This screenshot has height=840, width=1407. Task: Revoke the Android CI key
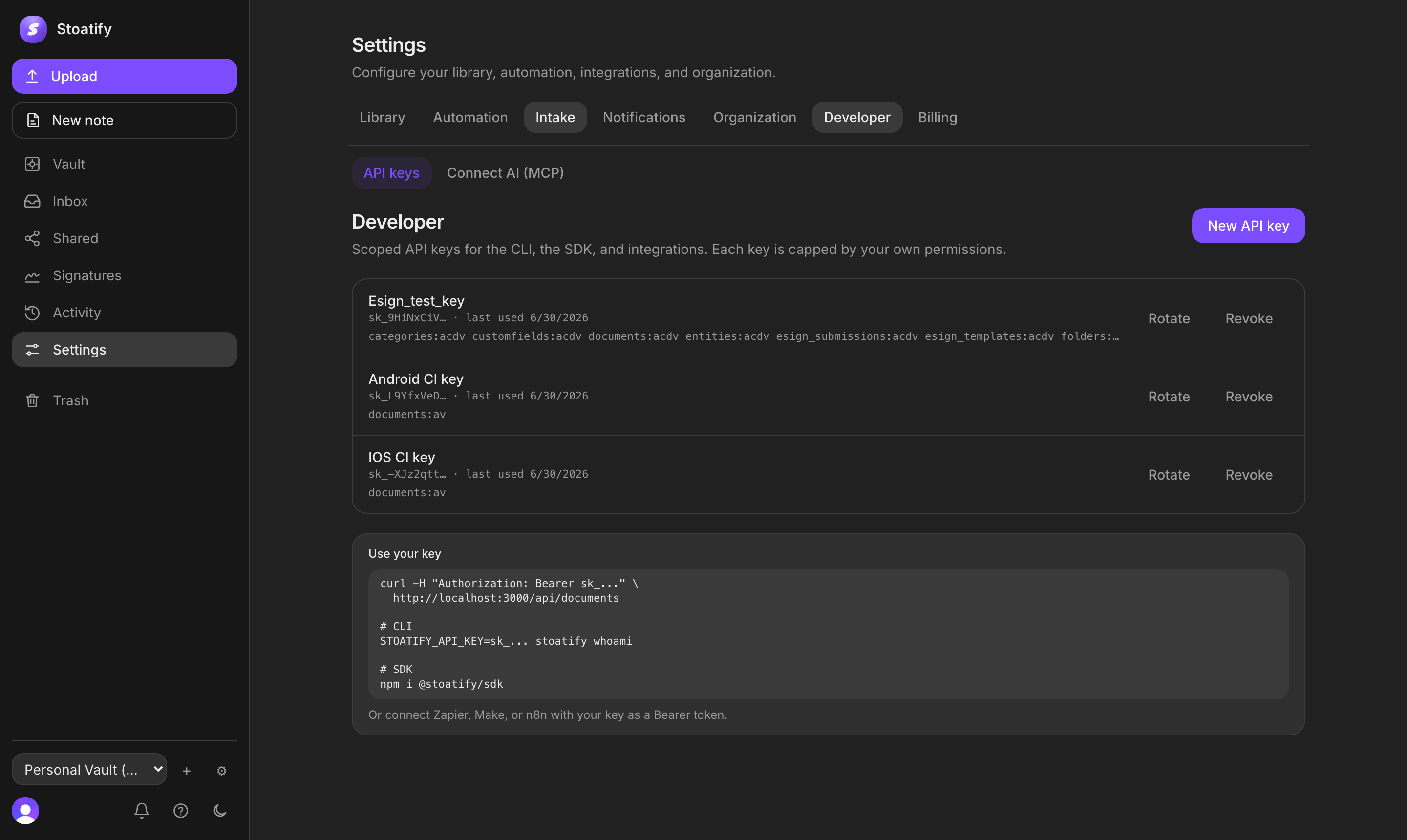click(1249, 396)
